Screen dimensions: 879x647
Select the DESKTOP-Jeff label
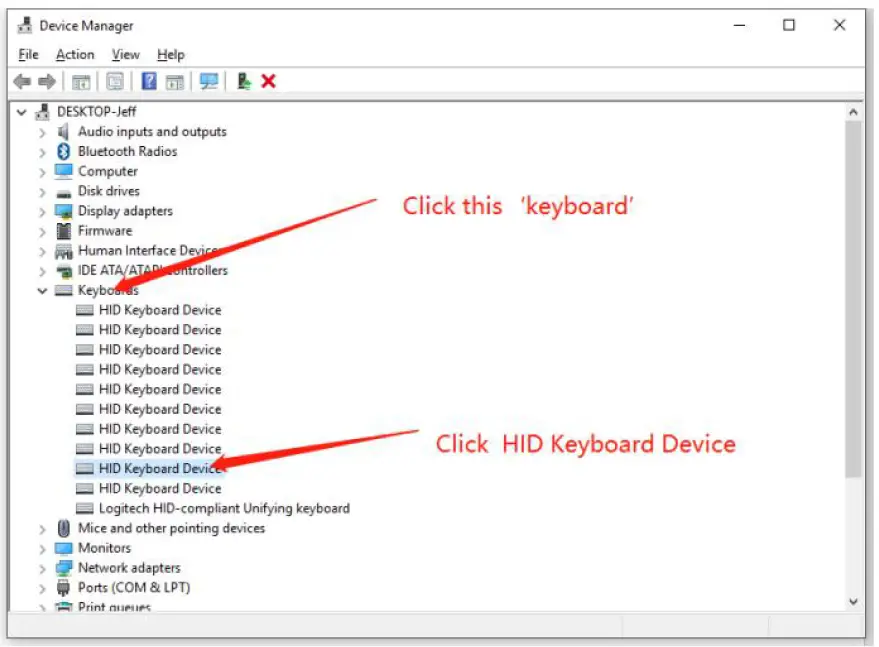click(96, 112)
